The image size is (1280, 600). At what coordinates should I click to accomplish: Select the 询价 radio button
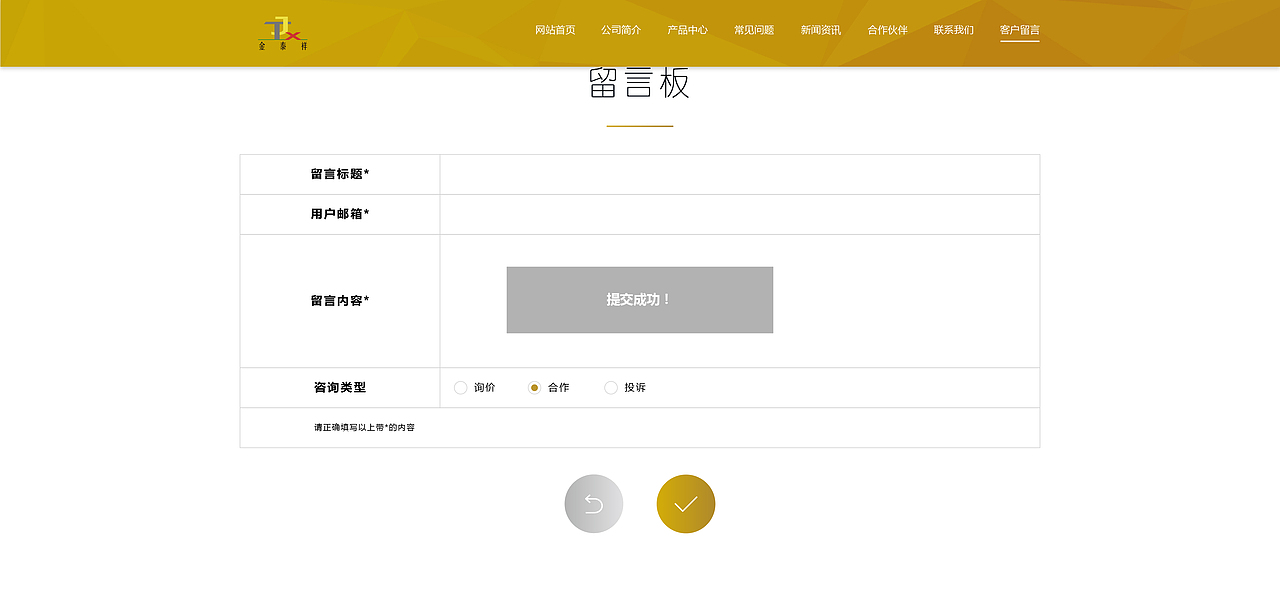tap(461, 388)
